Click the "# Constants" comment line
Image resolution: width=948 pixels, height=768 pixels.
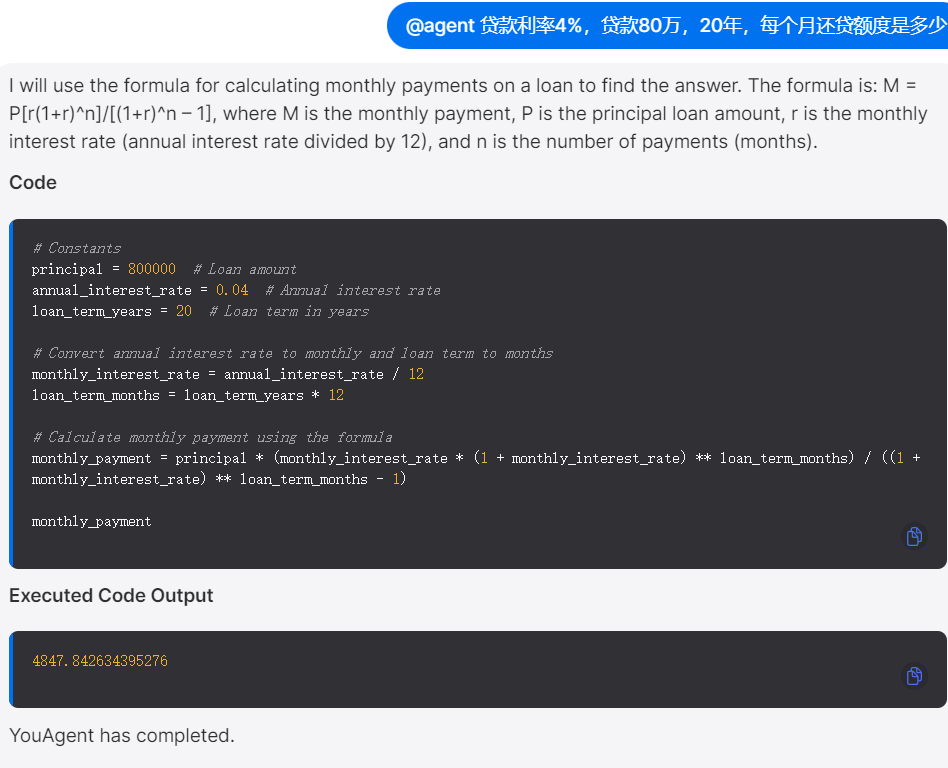(77, 249)
